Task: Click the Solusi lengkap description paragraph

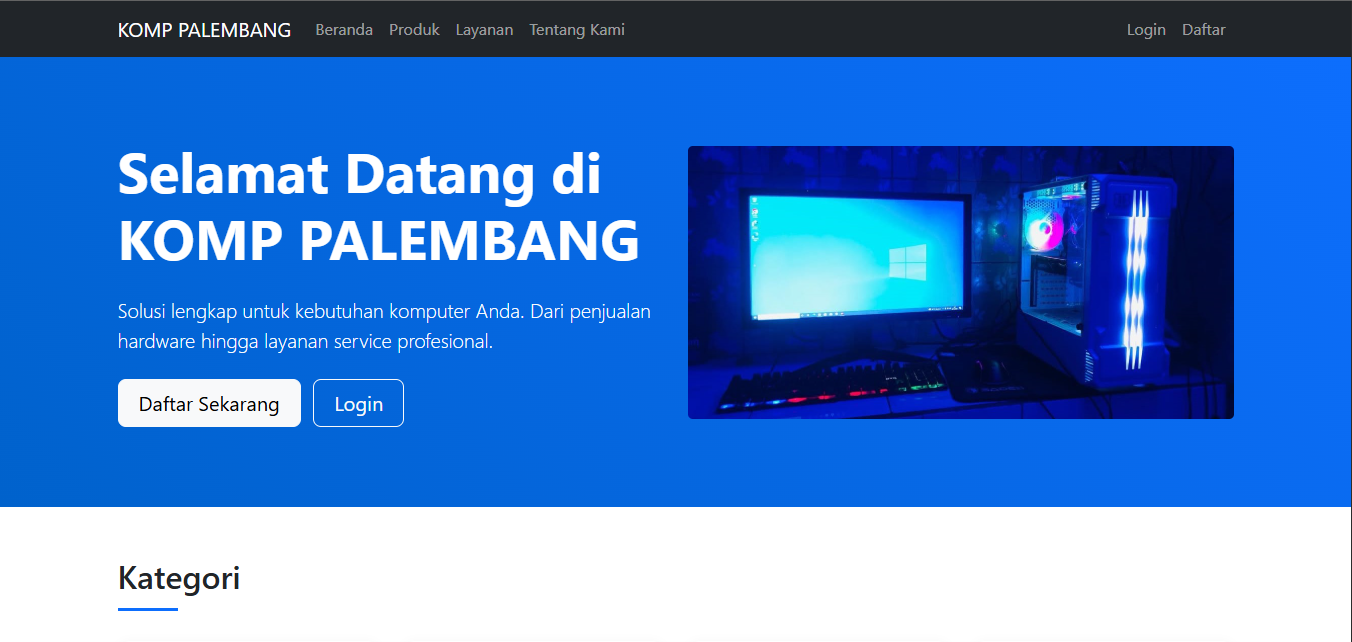Action: tap(385, 326)
